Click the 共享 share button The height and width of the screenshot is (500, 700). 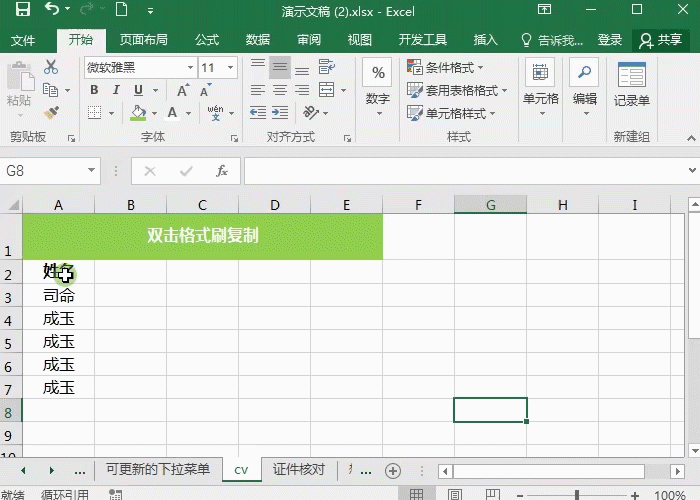(x=660, y=40)
